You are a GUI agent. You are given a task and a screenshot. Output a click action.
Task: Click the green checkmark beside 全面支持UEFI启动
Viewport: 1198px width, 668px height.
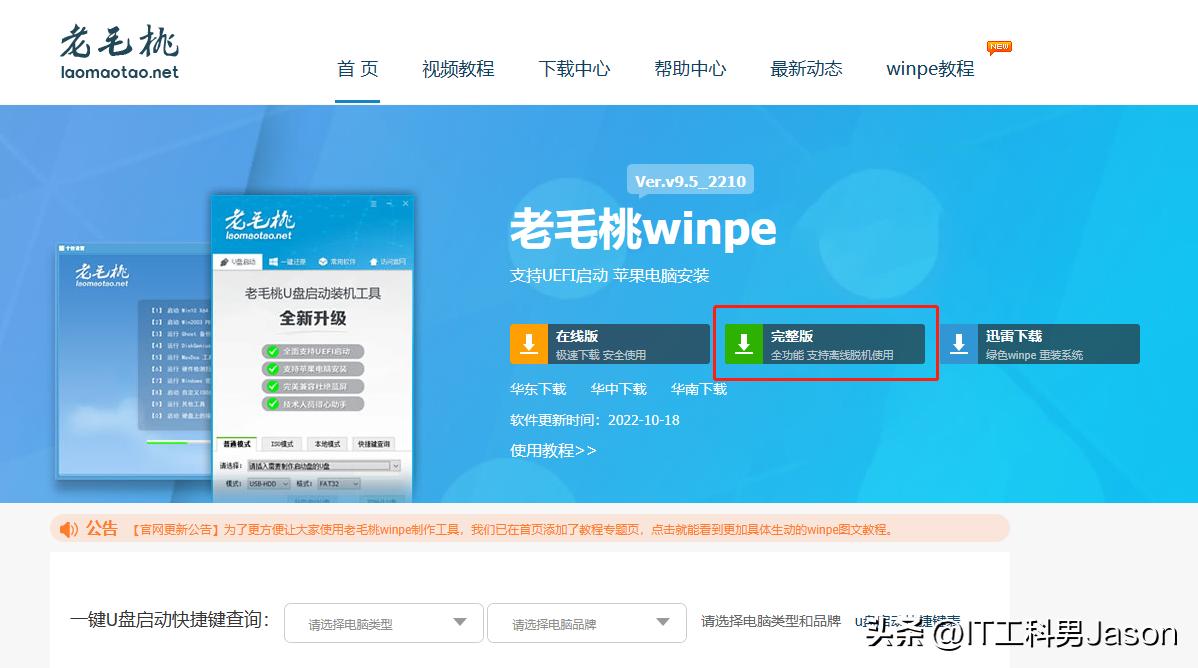(272, 349)
